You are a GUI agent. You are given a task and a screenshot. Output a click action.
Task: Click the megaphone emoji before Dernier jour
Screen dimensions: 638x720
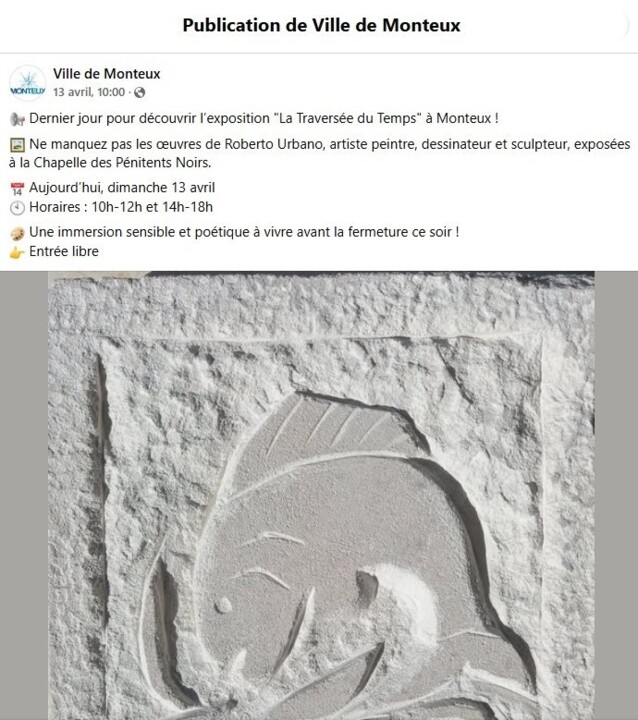pos(17,119)
